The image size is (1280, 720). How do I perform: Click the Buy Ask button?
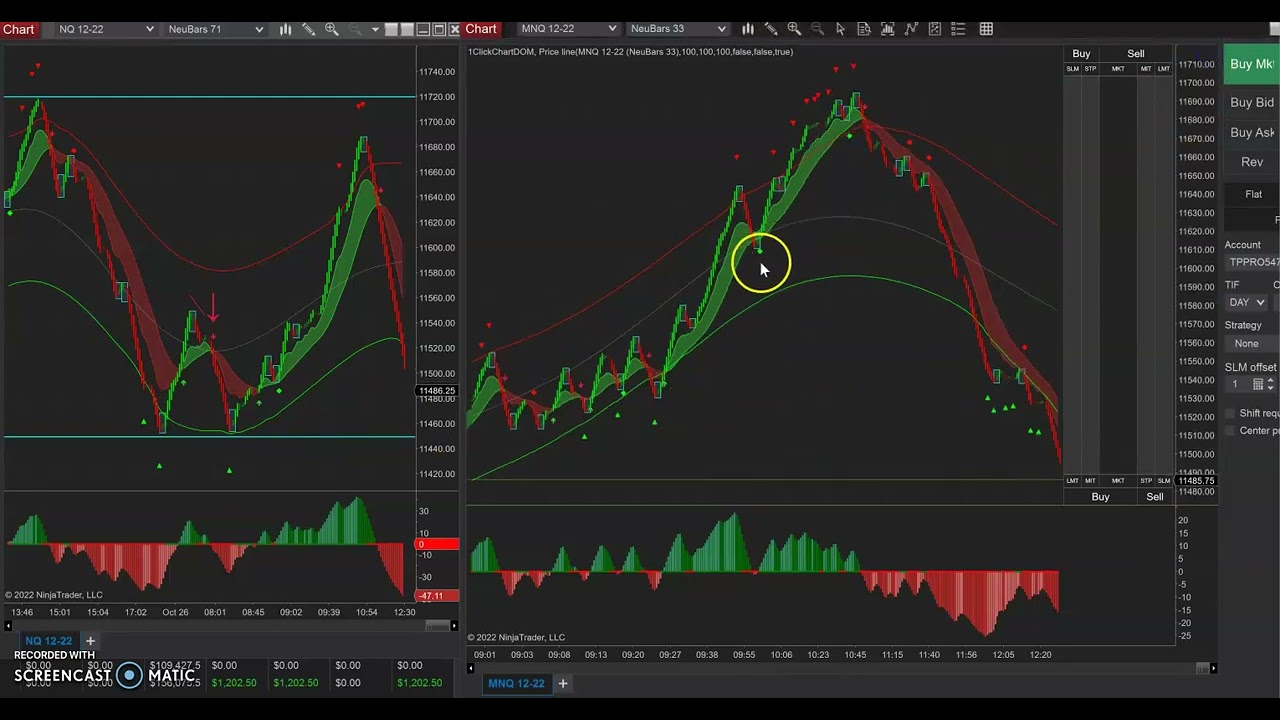[1252, 132]
